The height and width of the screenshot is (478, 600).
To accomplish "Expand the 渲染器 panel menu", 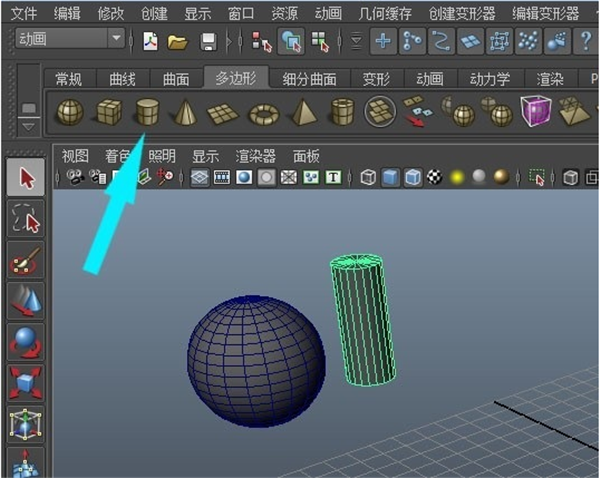I will (x=257, y=156).
